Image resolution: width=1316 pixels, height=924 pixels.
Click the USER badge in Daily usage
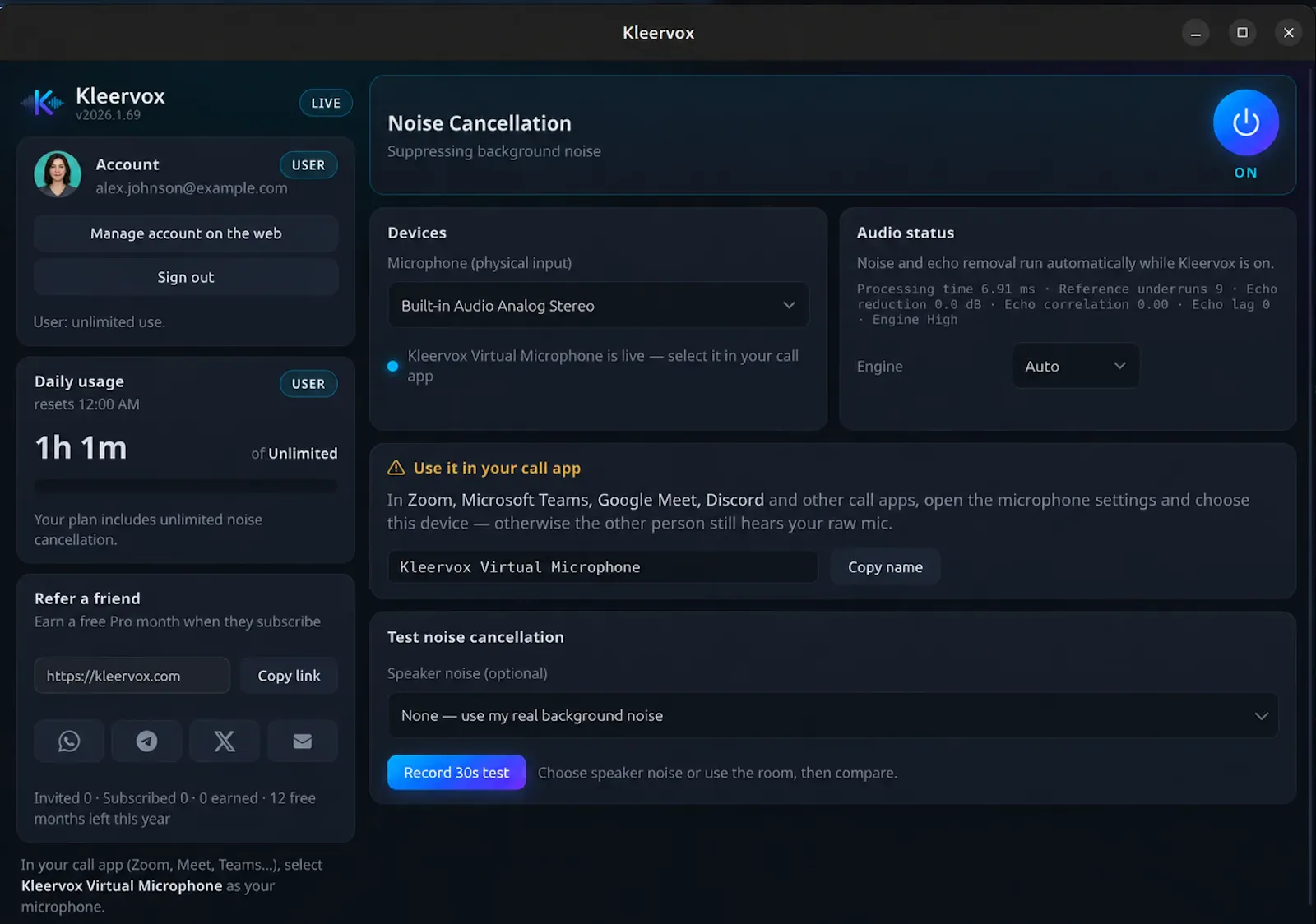click(308, 384)
